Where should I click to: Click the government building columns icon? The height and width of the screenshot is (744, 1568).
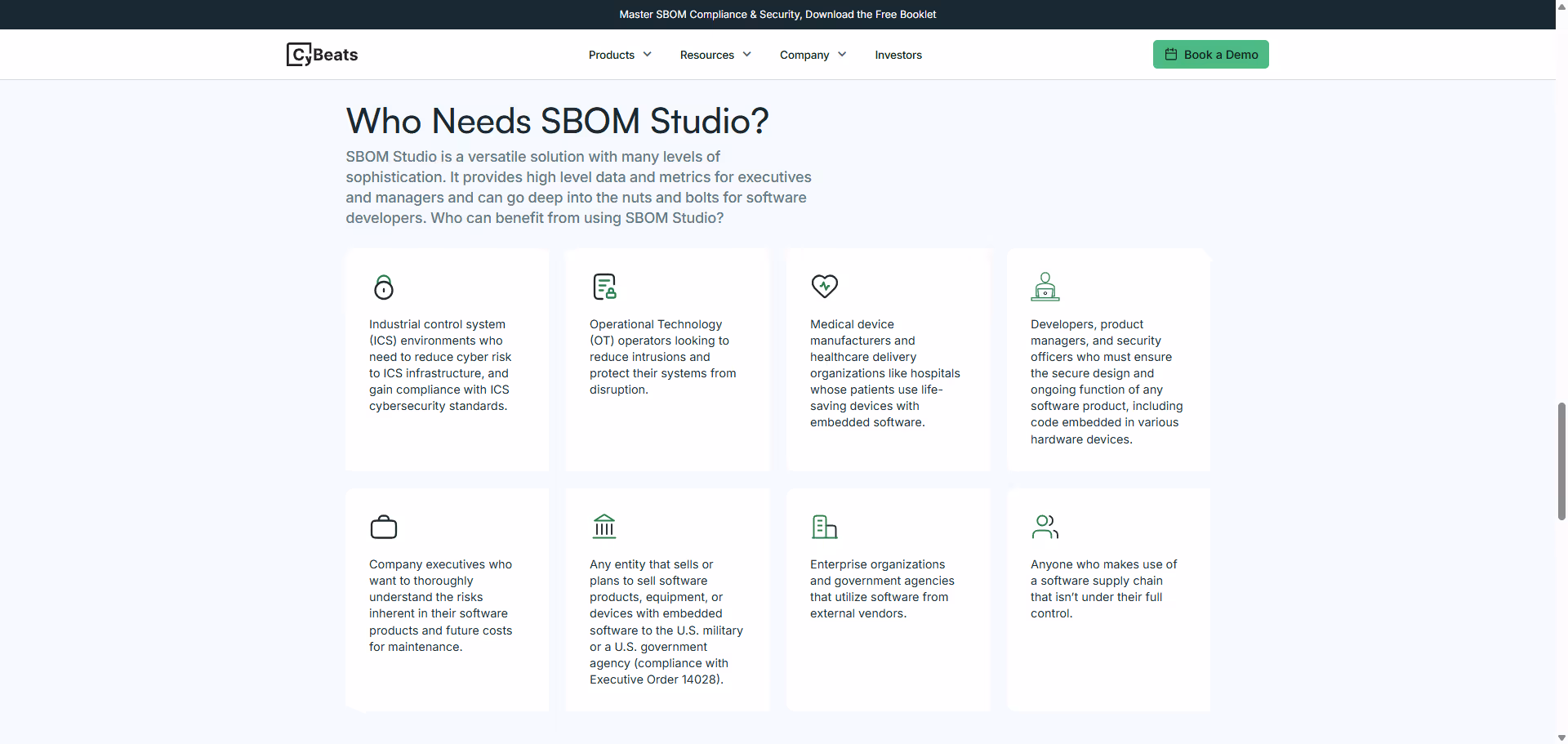pyautogui.click(x=604, y=527)
